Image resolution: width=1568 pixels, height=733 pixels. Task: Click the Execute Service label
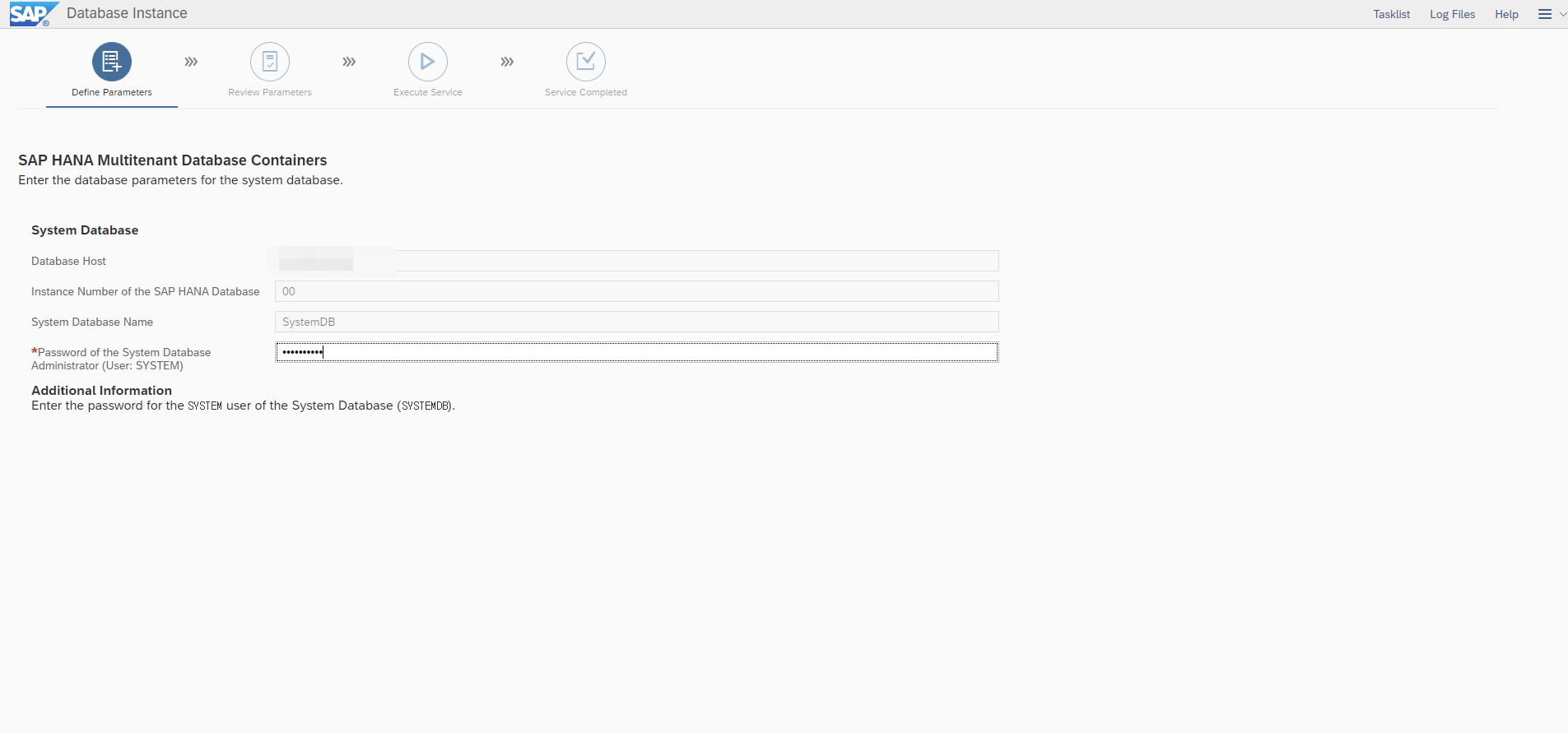pos(428,92)
